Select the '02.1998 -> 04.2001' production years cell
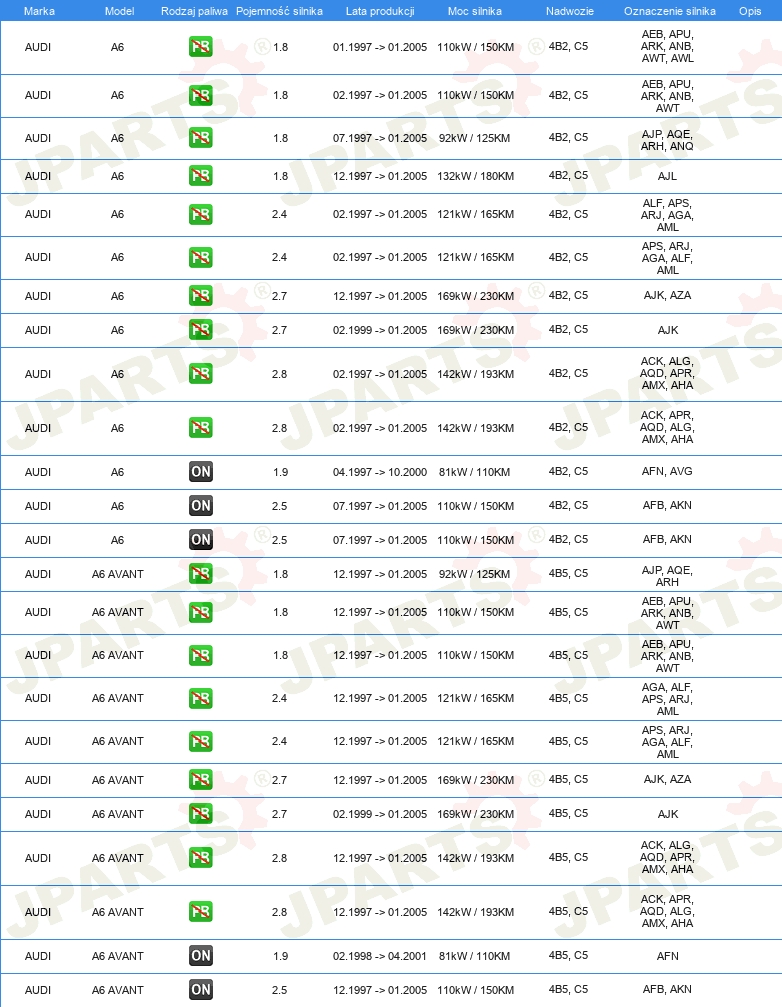Image resolution: width=782 pixels, height=1007 pixels. tap(380, 956)
